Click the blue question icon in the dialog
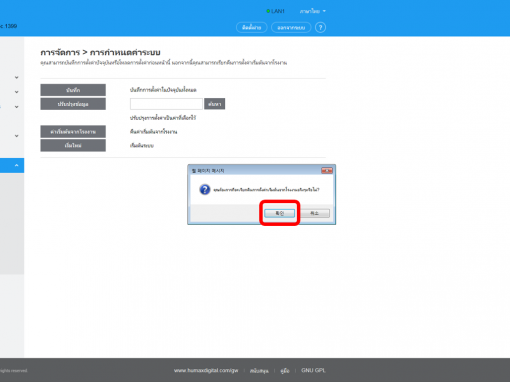The height and width of the screenshot is (382, 510). click(x=205, y=190)
